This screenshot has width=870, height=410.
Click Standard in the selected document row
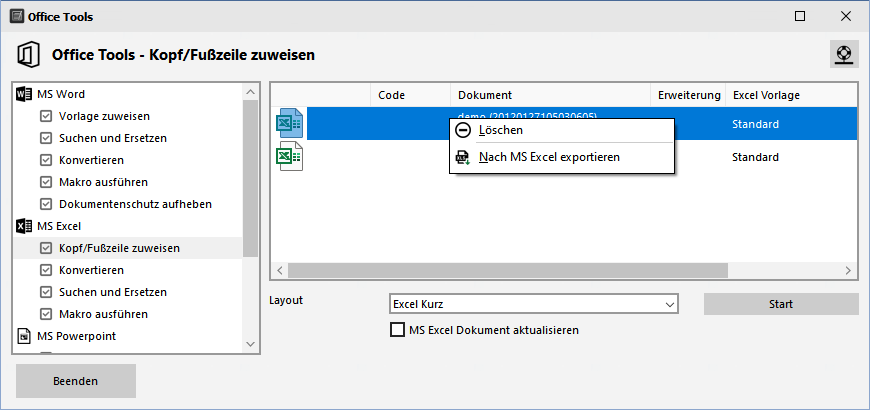coord(755,124)
